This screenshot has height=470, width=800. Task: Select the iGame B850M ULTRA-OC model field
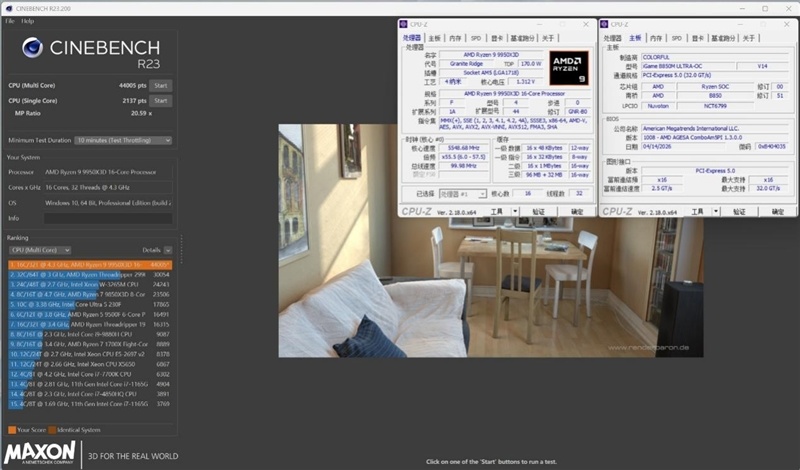pos(688,66)
